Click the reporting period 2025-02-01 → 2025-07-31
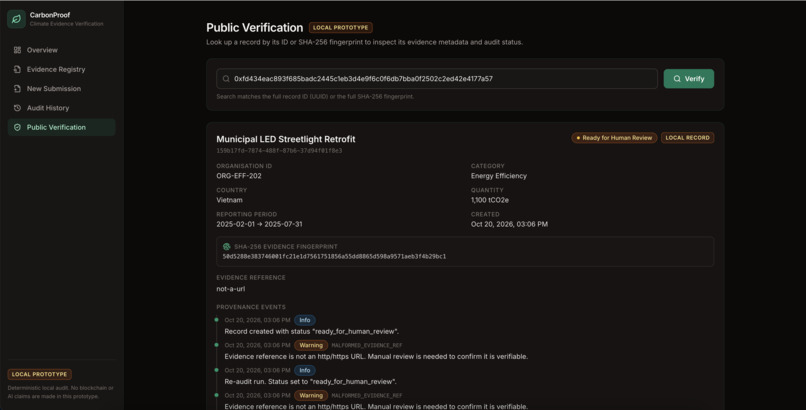 [260, 224]
